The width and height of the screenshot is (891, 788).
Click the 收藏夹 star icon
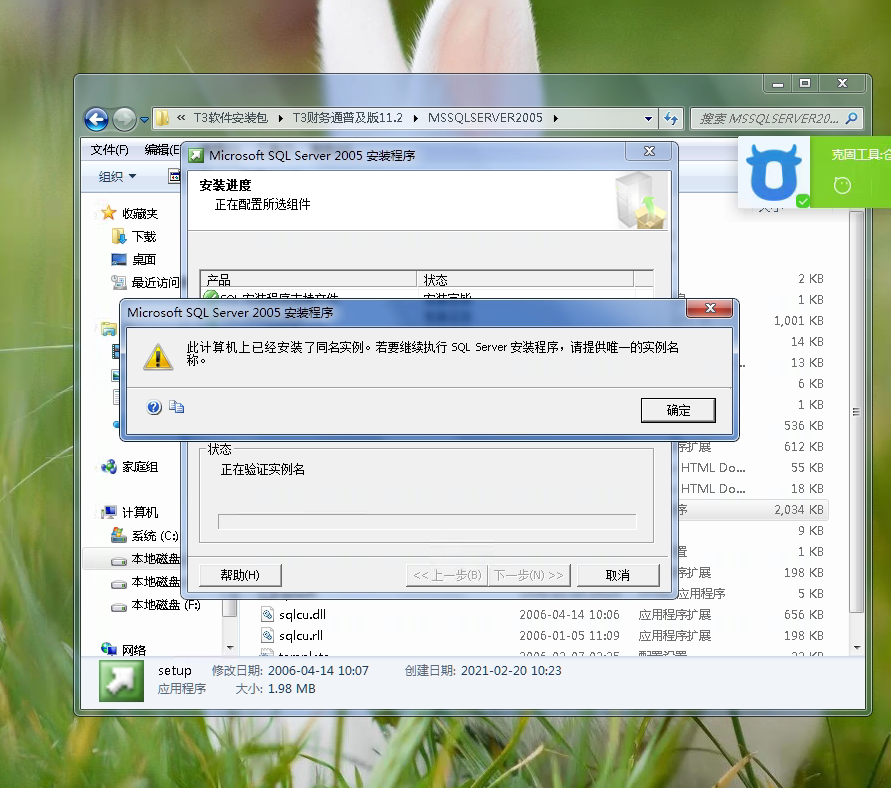pyautogui.click(x=109, y=213)
